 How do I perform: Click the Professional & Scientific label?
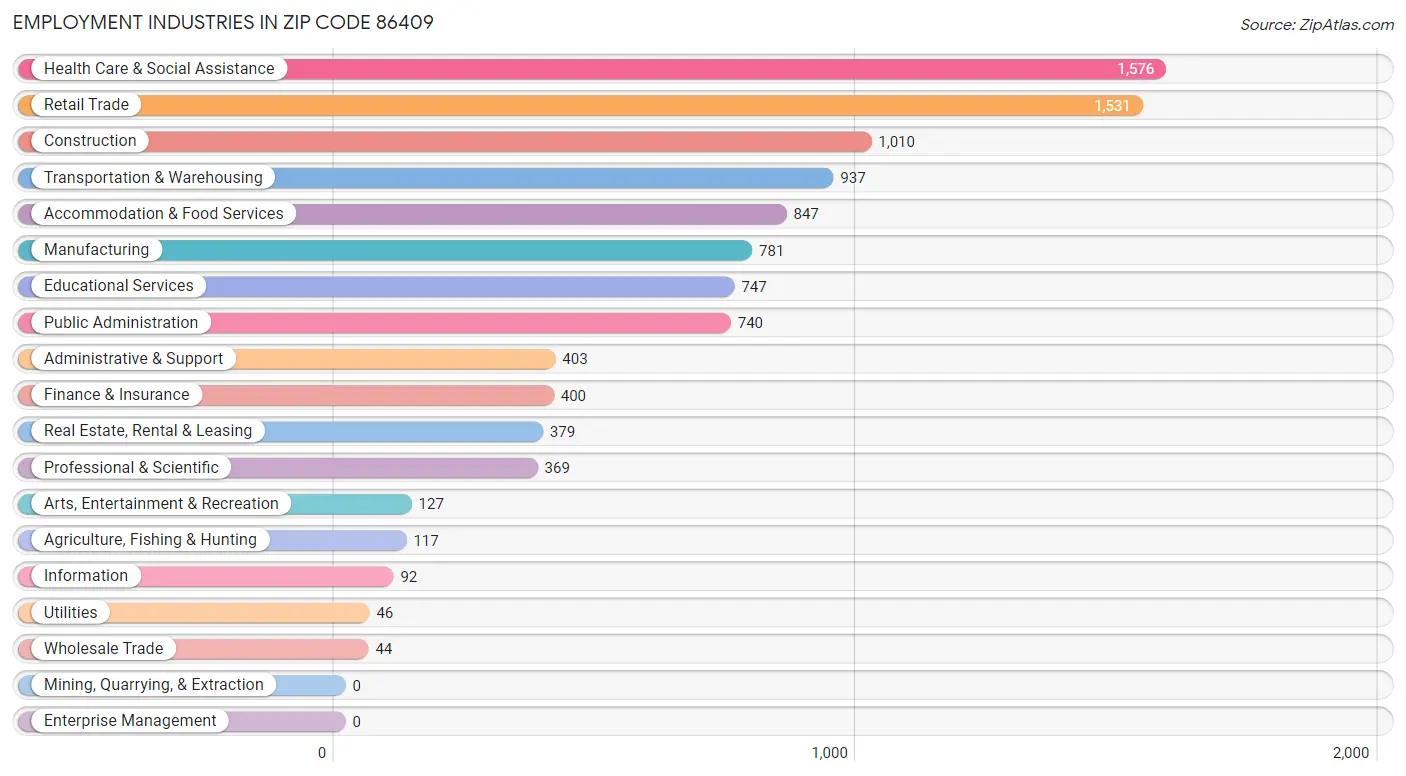coord(131,468)
